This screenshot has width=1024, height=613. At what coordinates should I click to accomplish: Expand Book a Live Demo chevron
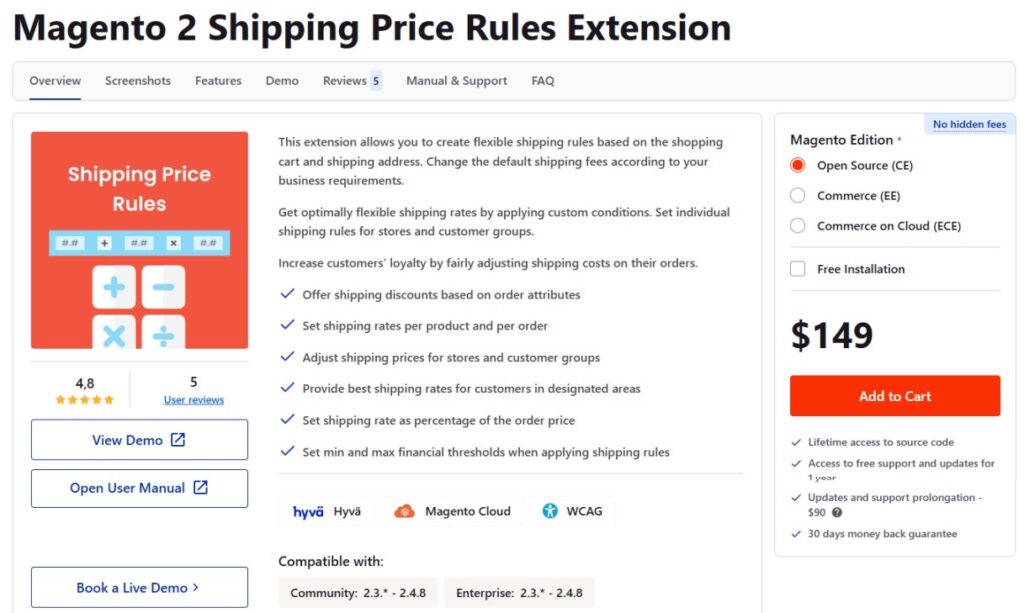pyautogui.click(x=195, y=588)
